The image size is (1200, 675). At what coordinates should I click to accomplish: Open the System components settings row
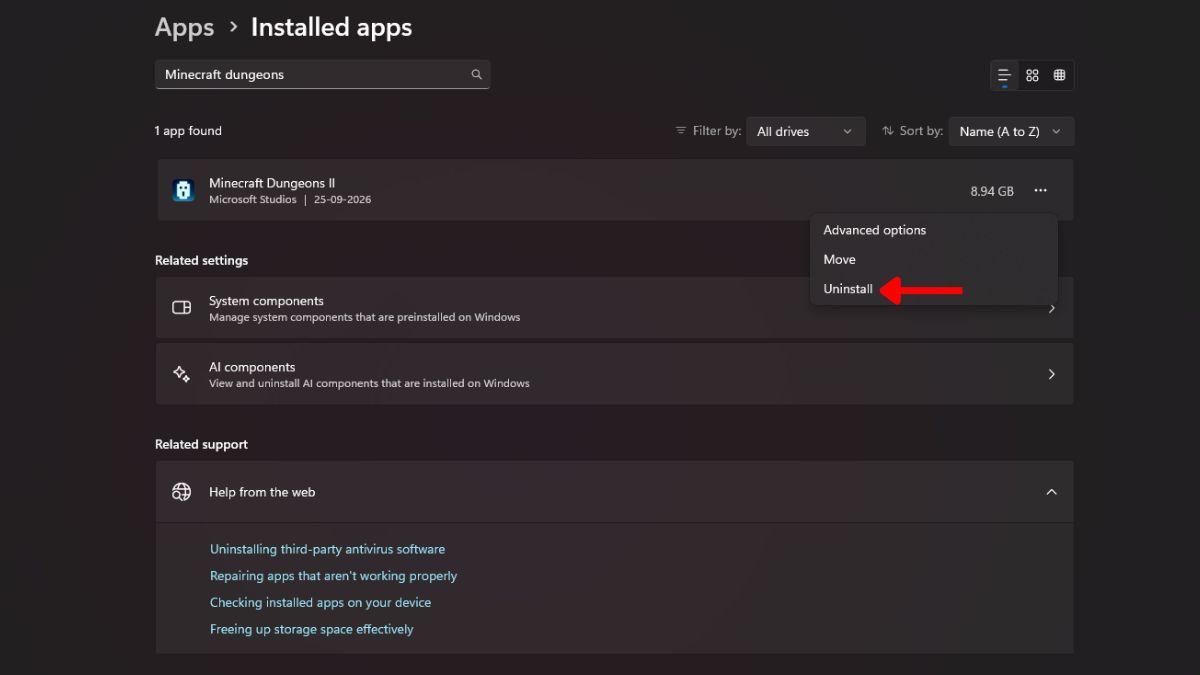(x=614, y=308)
